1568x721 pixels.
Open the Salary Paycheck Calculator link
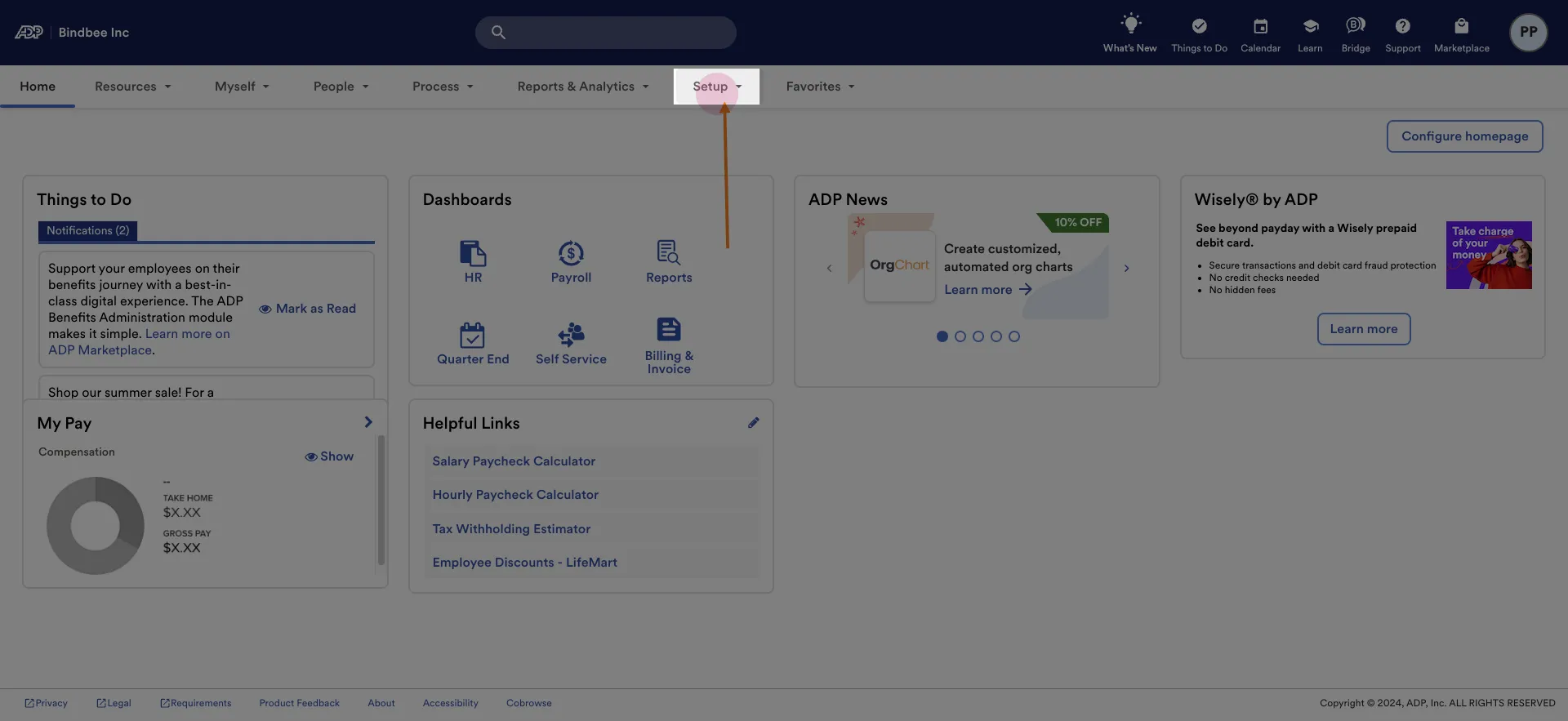point(514,461)
